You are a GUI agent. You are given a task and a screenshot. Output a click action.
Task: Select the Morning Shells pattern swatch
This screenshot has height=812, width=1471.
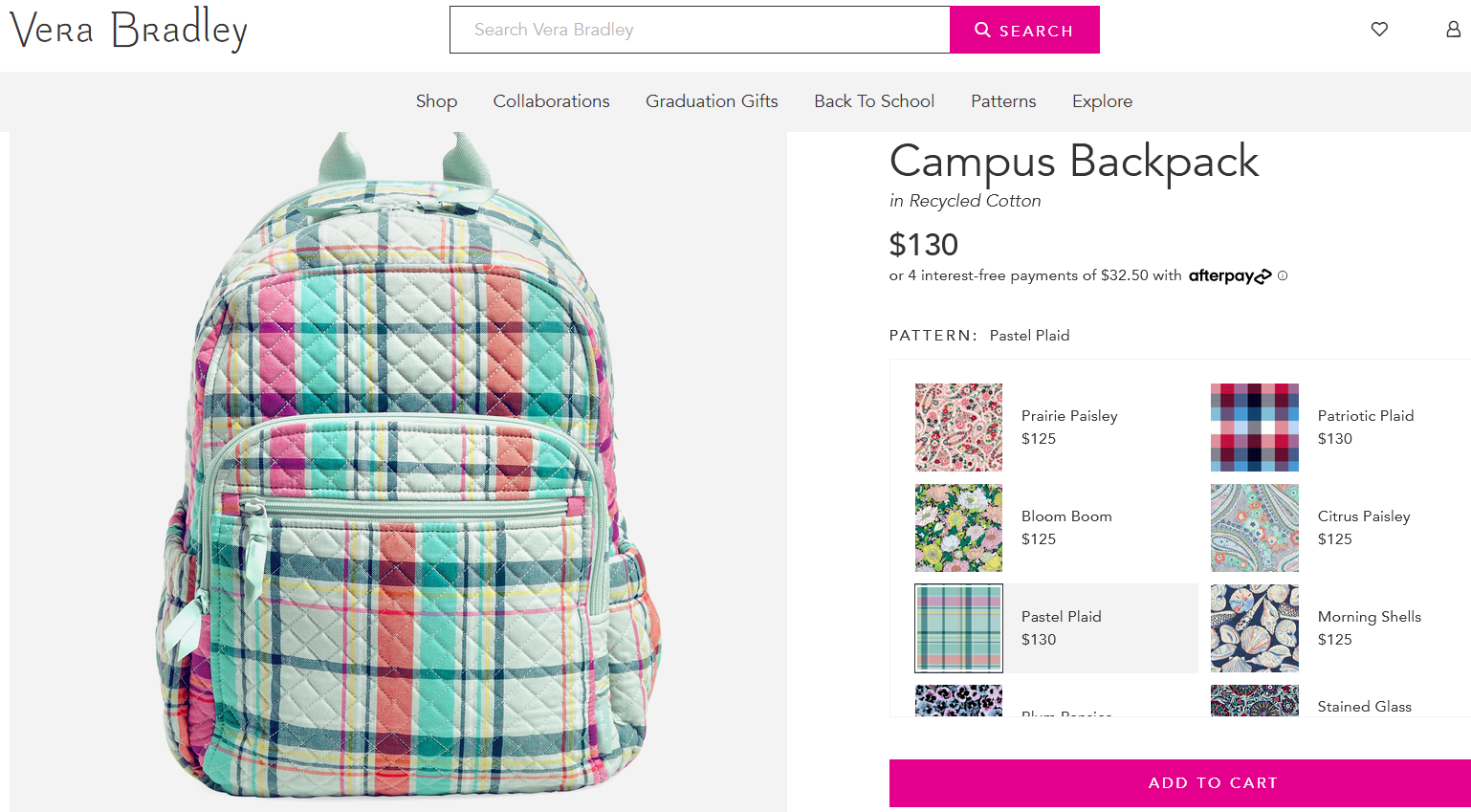pos(1255,628)
